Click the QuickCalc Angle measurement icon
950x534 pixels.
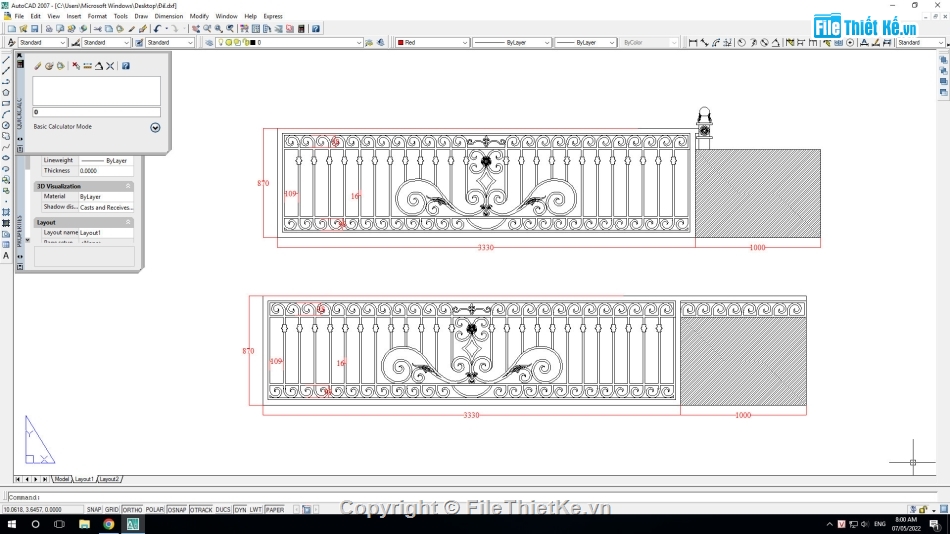99,65
